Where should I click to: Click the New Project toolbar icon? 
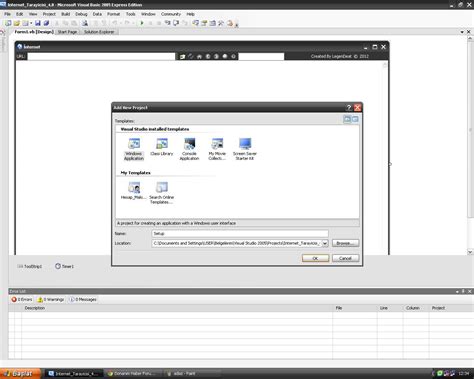tap(8, 23)
